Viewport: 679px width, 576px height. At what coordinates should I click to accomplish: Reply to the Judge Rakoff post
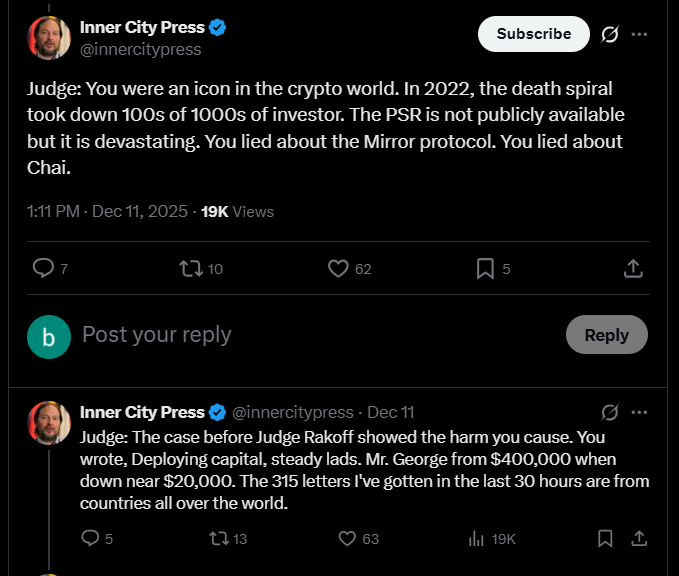tap(90, 538)
